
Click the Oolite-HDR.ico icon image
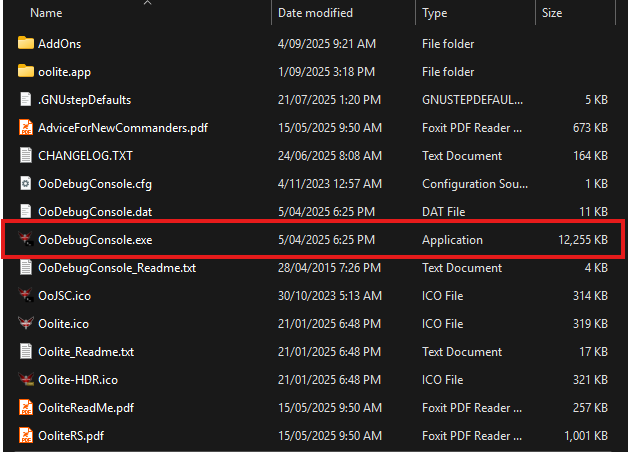26,380
